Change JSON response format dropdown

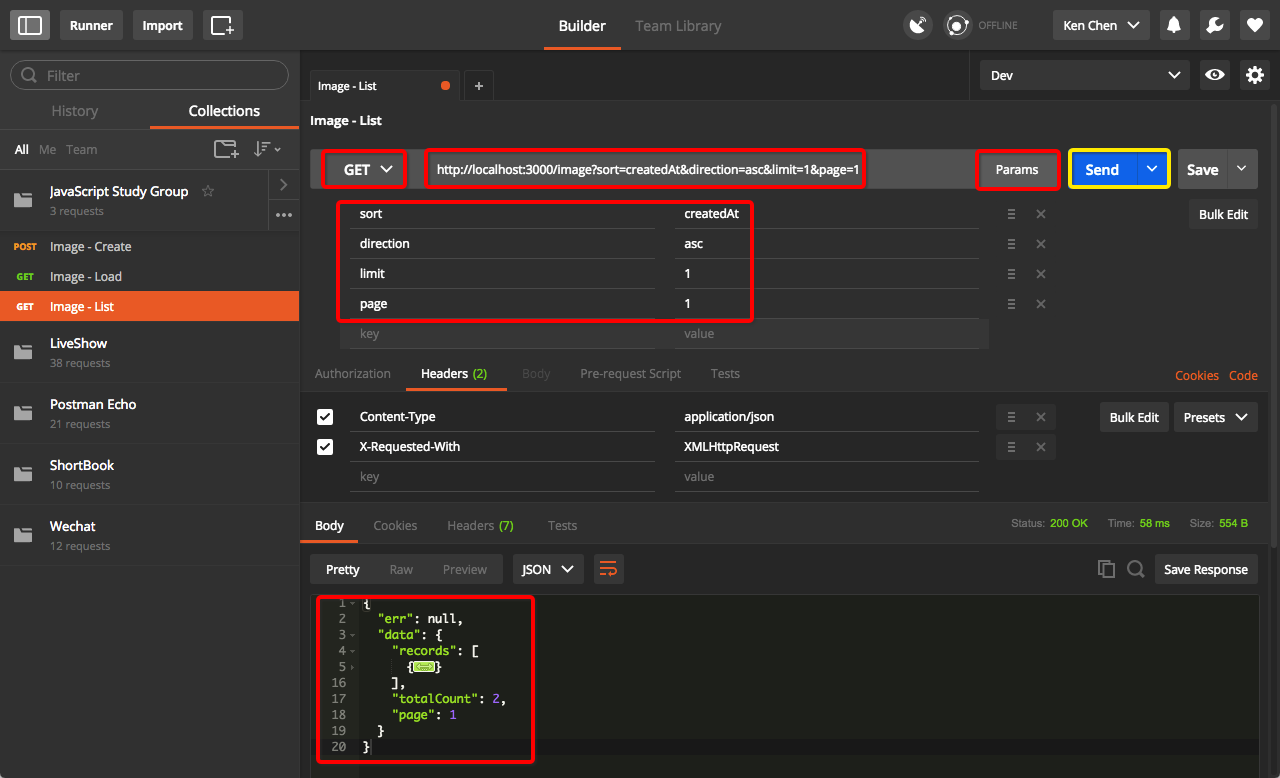click(x=548, y=569)
